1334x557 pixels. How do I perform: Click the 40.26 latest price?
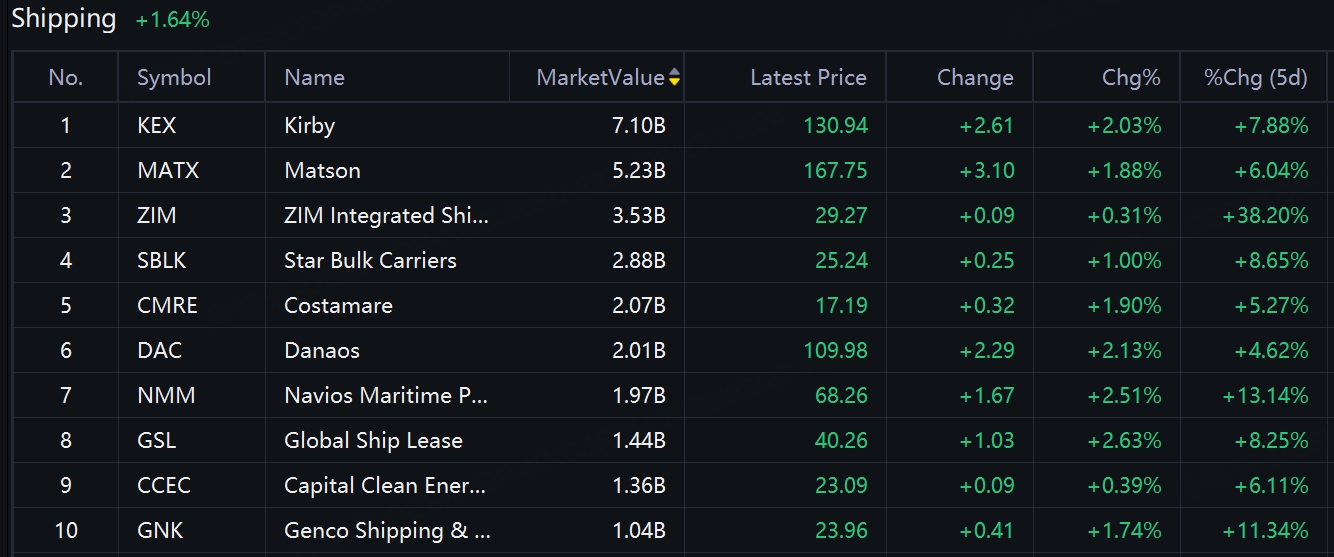[x=841, y=440]
